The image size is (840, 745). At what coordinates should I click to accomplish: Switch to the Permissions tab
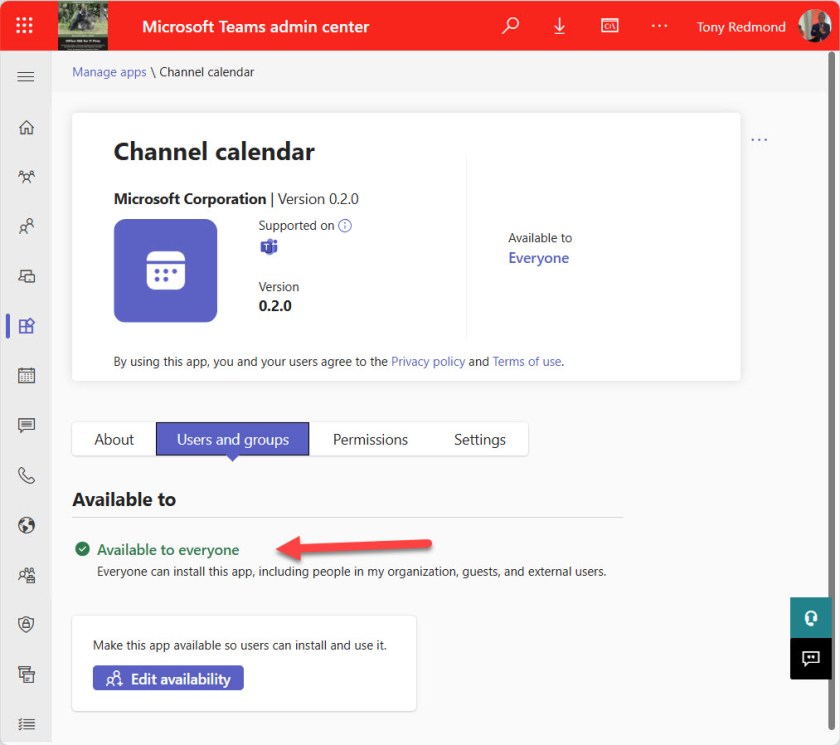pyautogui.click(x=370, y=439)
